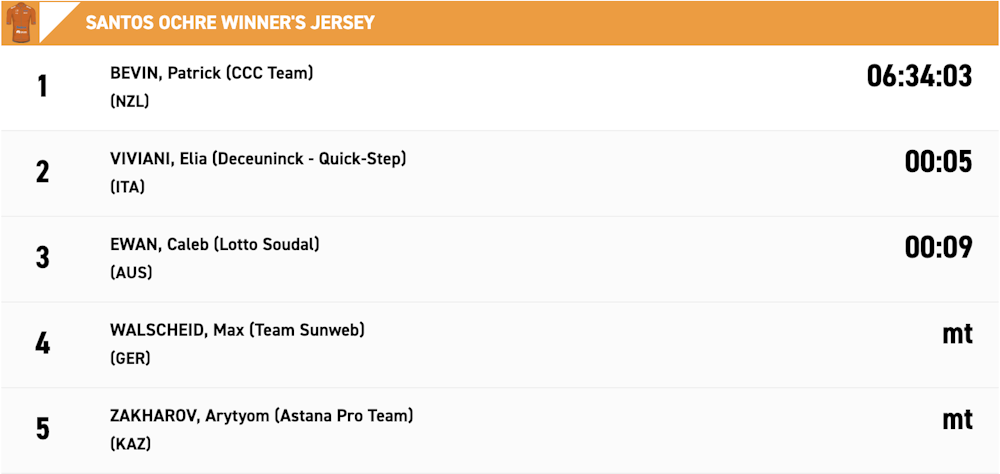The image size is (1000, 474).
Task: Select rank number 5
Action: point(42,429)
